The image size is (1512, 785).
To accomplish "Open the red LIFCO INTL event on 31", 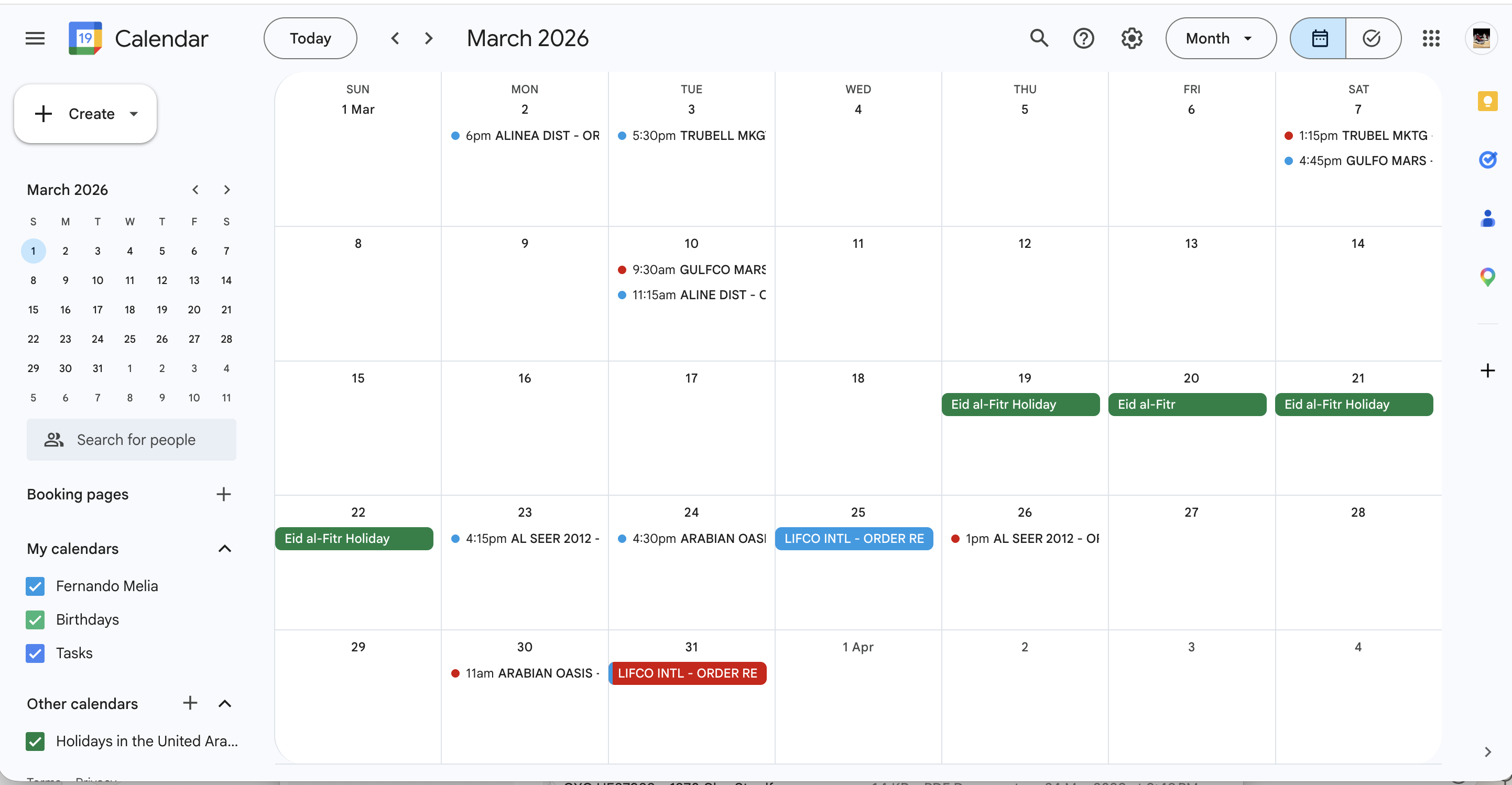I will [687, 673].
